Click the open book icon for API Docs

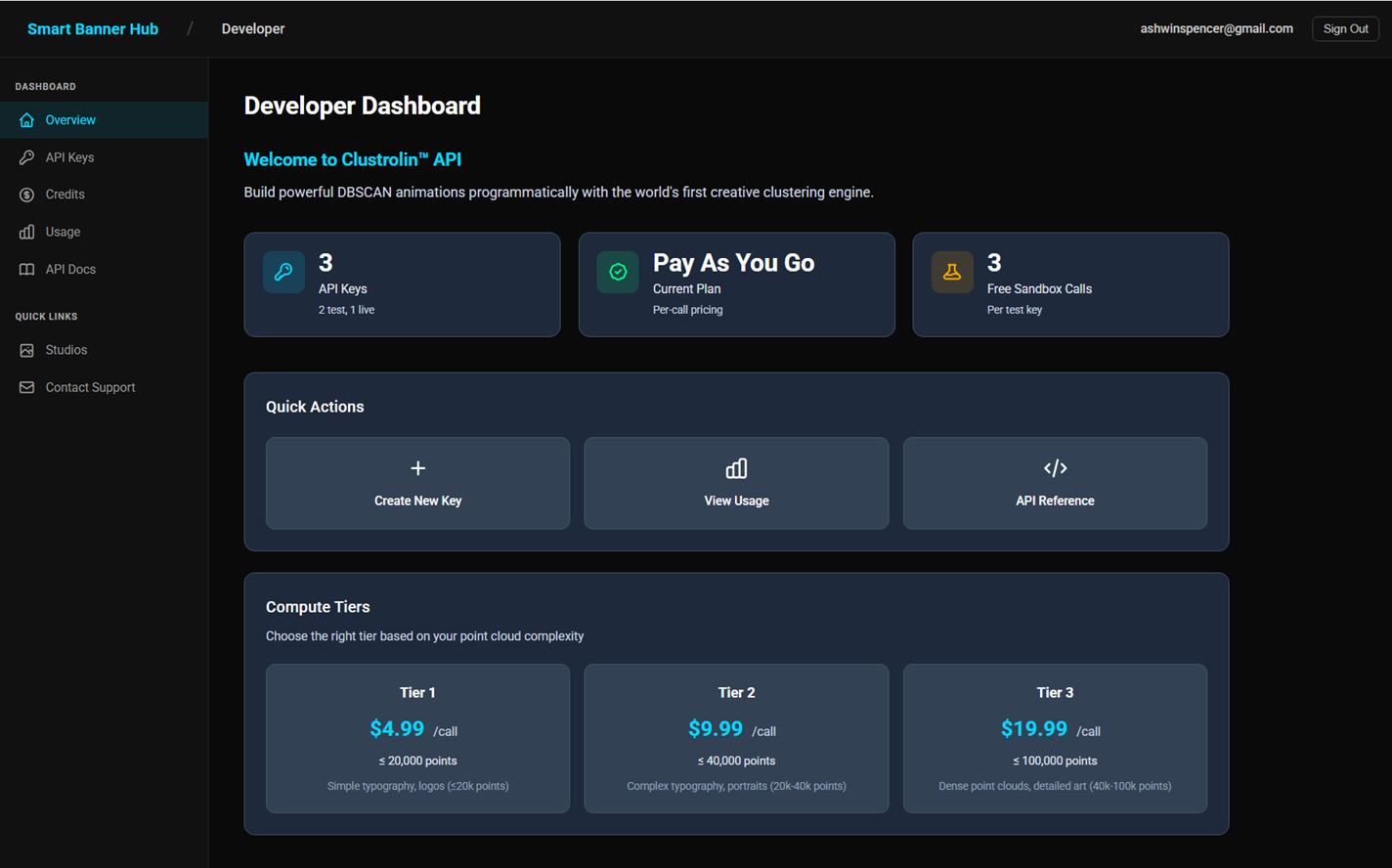[26, 270]
